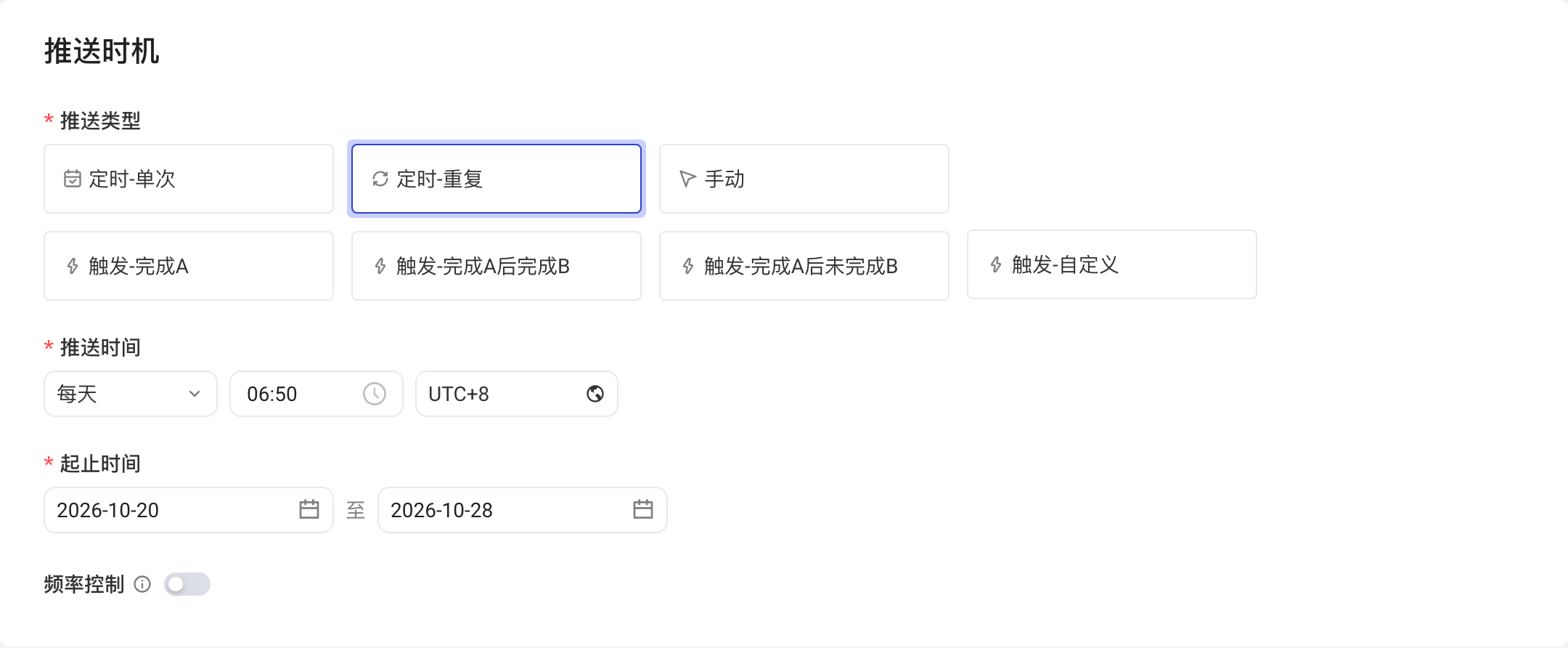Viewport: 1568px width, 648px height.
Task: Click the clock icon in time field
Action: point(375,394)
